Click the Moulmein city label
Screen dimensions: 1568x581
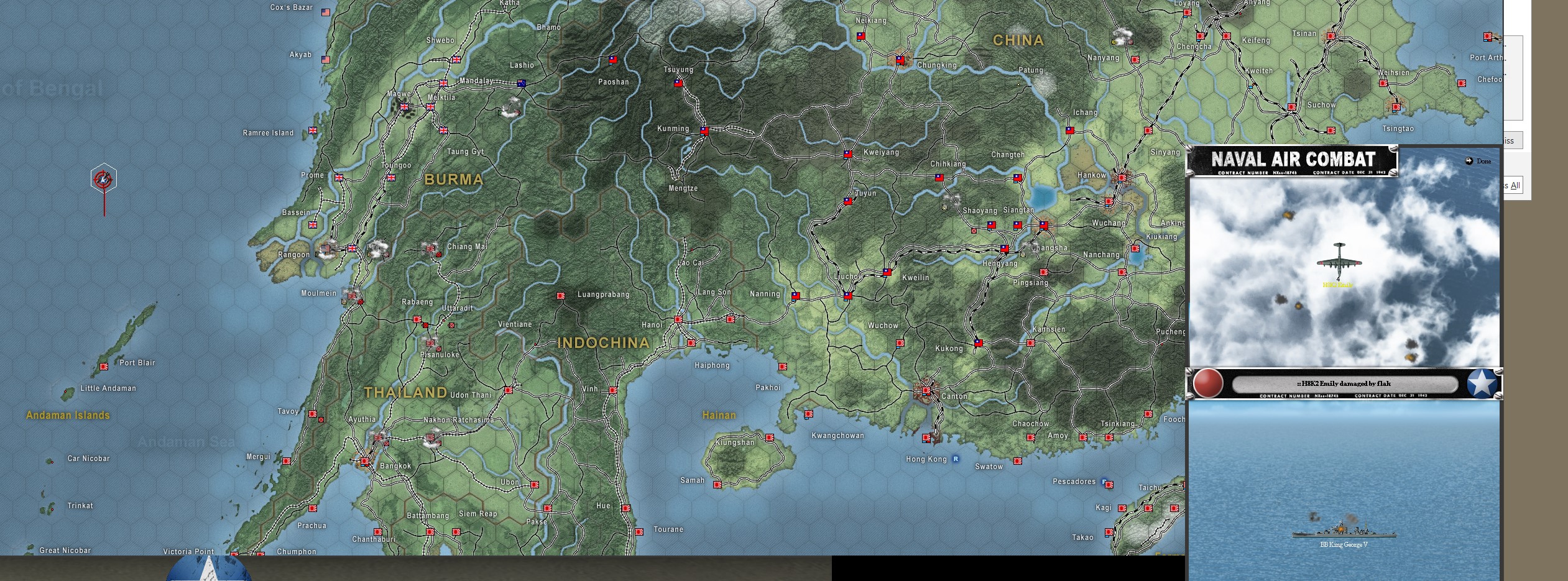[318, 293]
